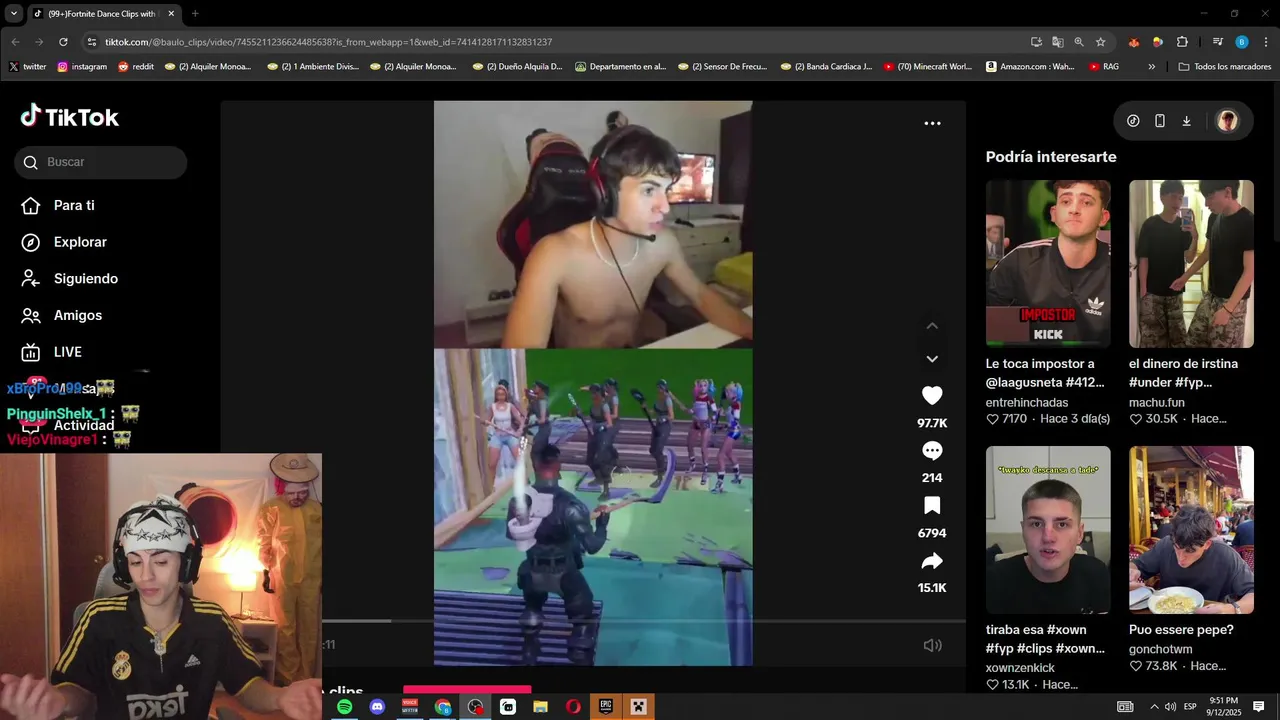Open the reddit bookmark

[x=136, y=67]
